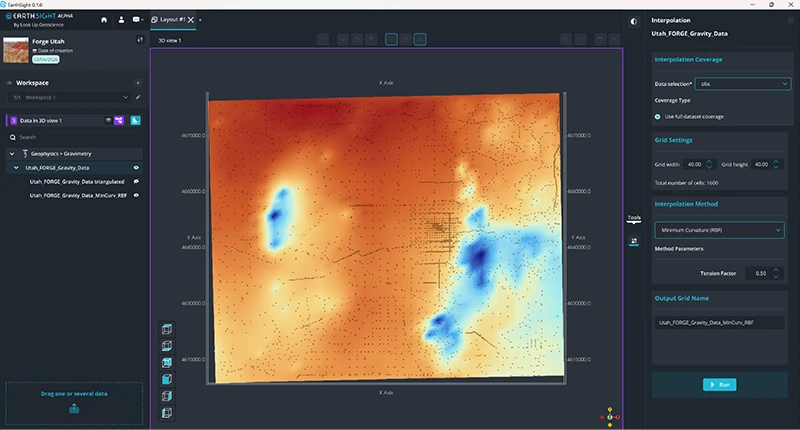Toggle the contrast theme icon
This screenshot has height=430, width=800.
pyautogui.click(x=634, y=21)
